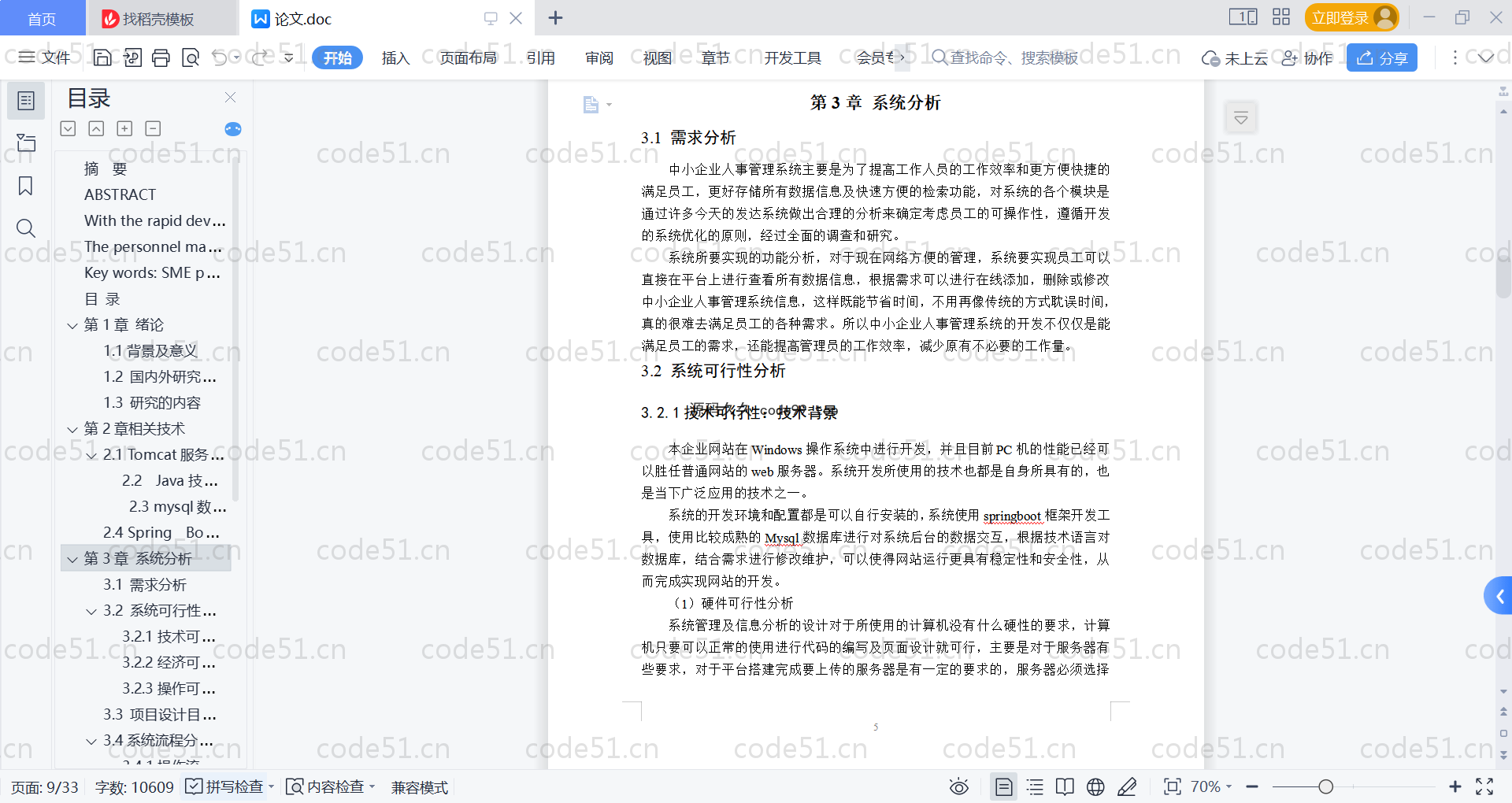This screenshot has width=1512, height=803.
Task: Collapse the 第1章 绪论 tree node
Action: [x=72, y=325]
